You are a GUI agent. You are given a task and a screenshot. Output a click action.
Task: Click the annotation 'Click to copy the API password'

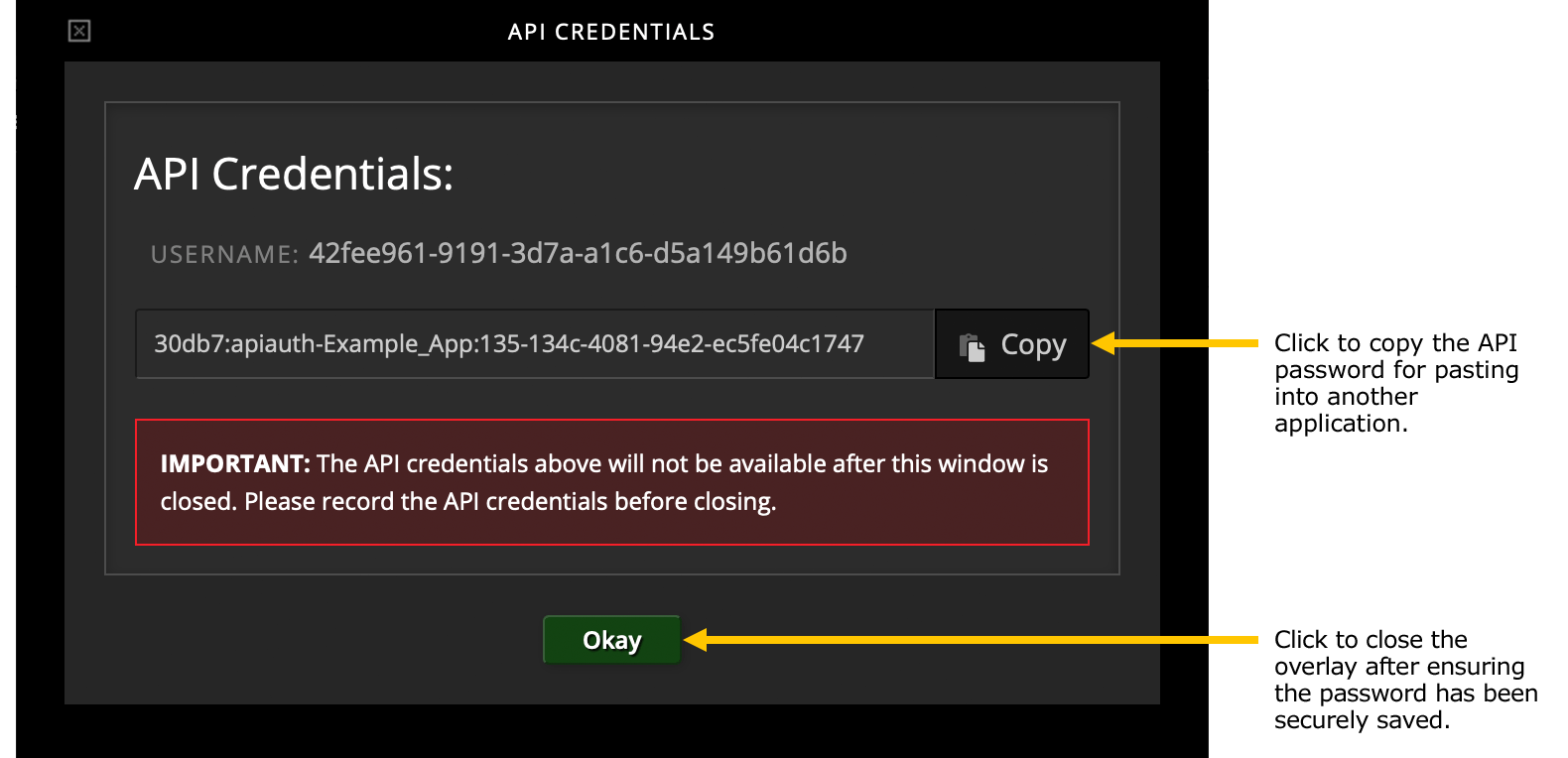click(1395, 356)
